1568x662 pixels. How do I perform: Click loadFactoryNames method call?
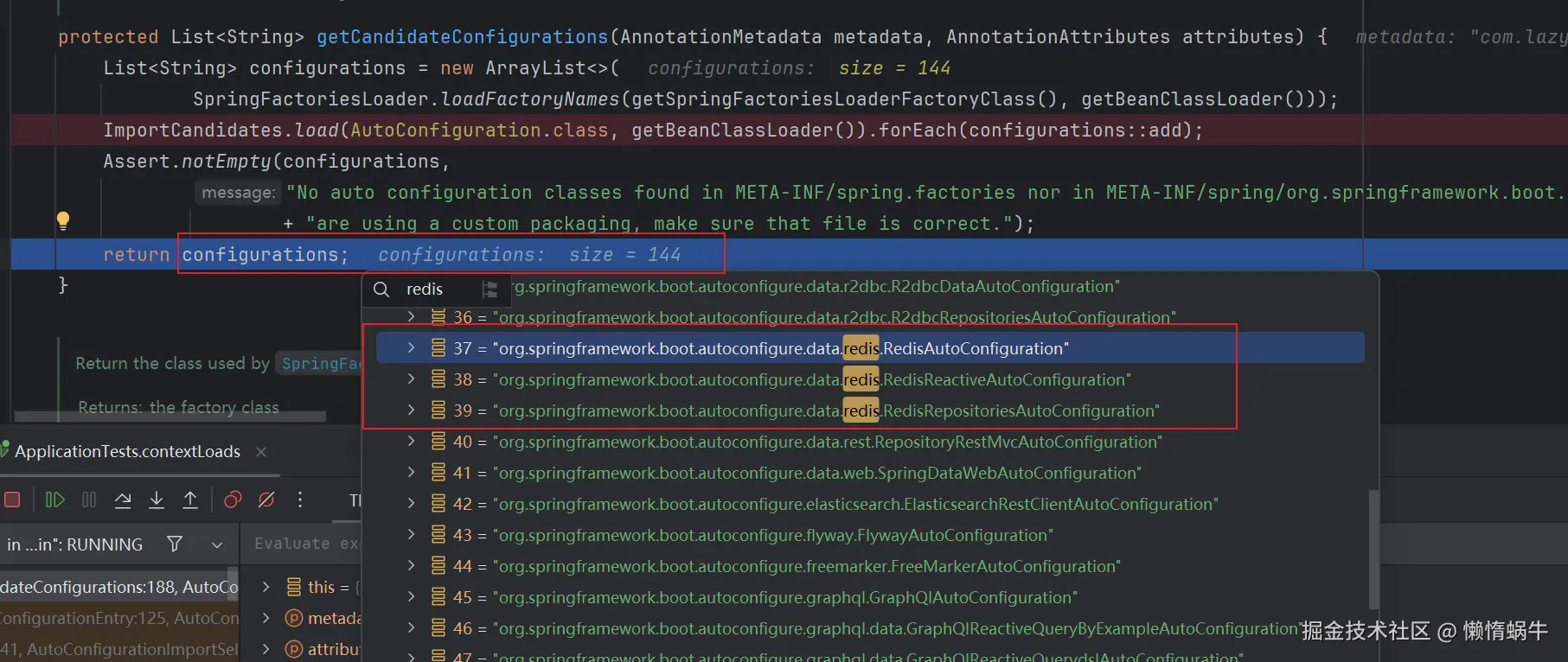click(x=530, y=99)
